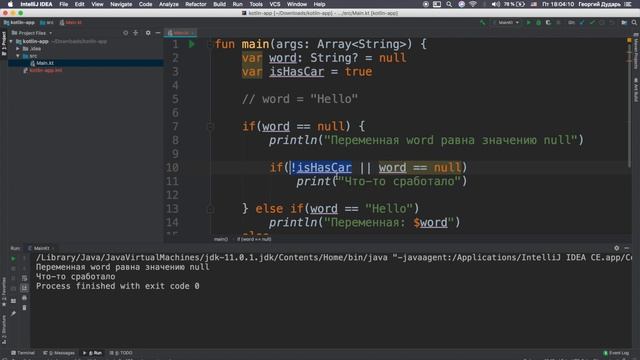
Task: Hide the Run panel with minus icon
Action: tap(627, 248)
